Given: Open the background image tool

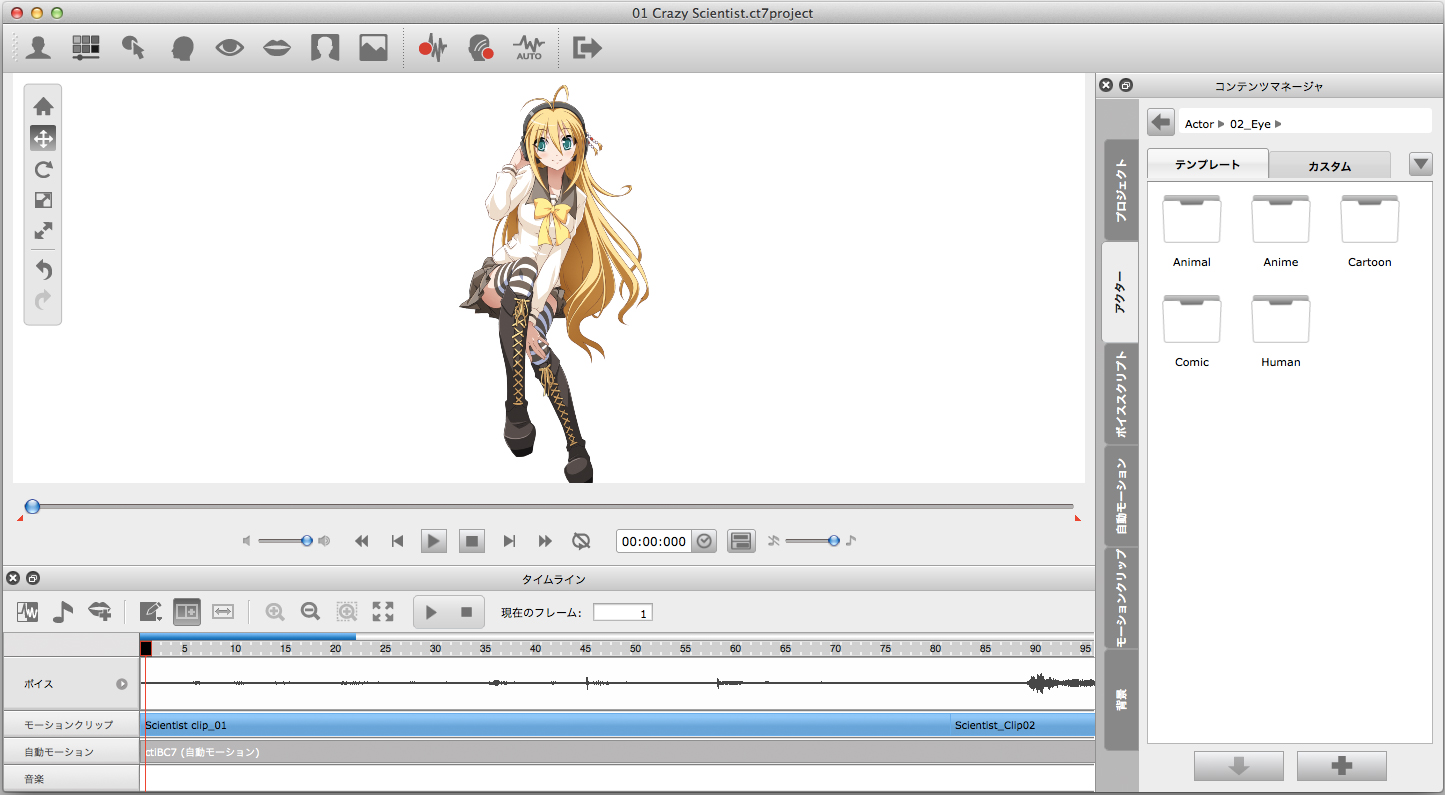Looking at the screenshot, I should click(373, 47).
